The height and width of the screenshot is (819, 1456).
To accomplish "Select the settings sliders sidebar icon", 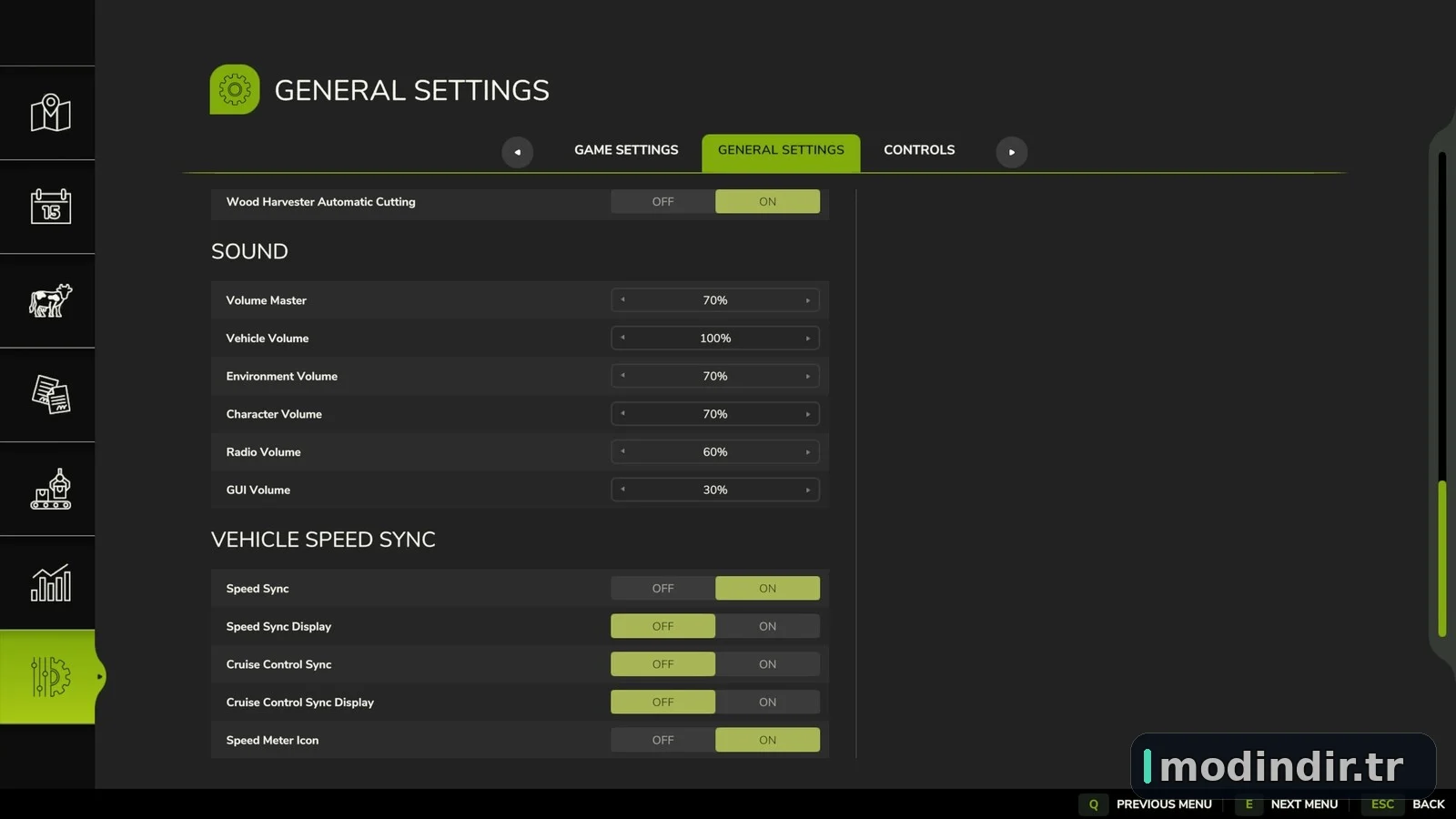I will [x=50, y=677].
